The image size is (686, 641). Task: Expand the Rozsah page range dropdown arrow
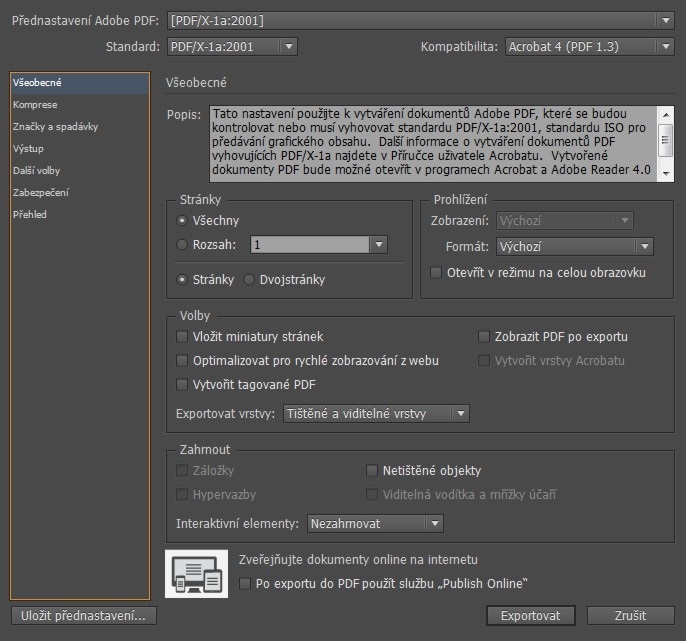pyautogui.click(x=379, y=245)
